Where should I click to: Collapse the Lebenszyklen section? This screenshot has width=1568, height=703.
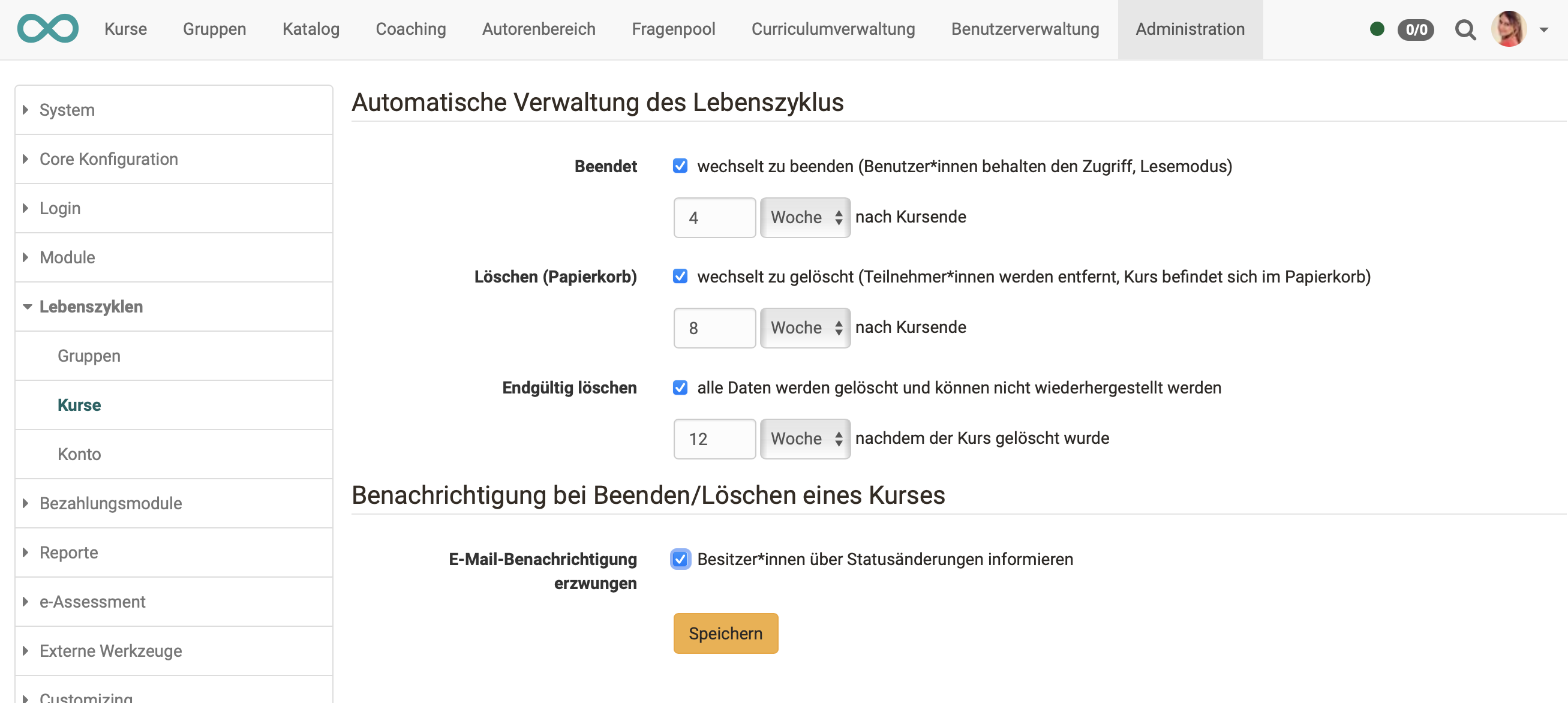(x=174, y=306)
